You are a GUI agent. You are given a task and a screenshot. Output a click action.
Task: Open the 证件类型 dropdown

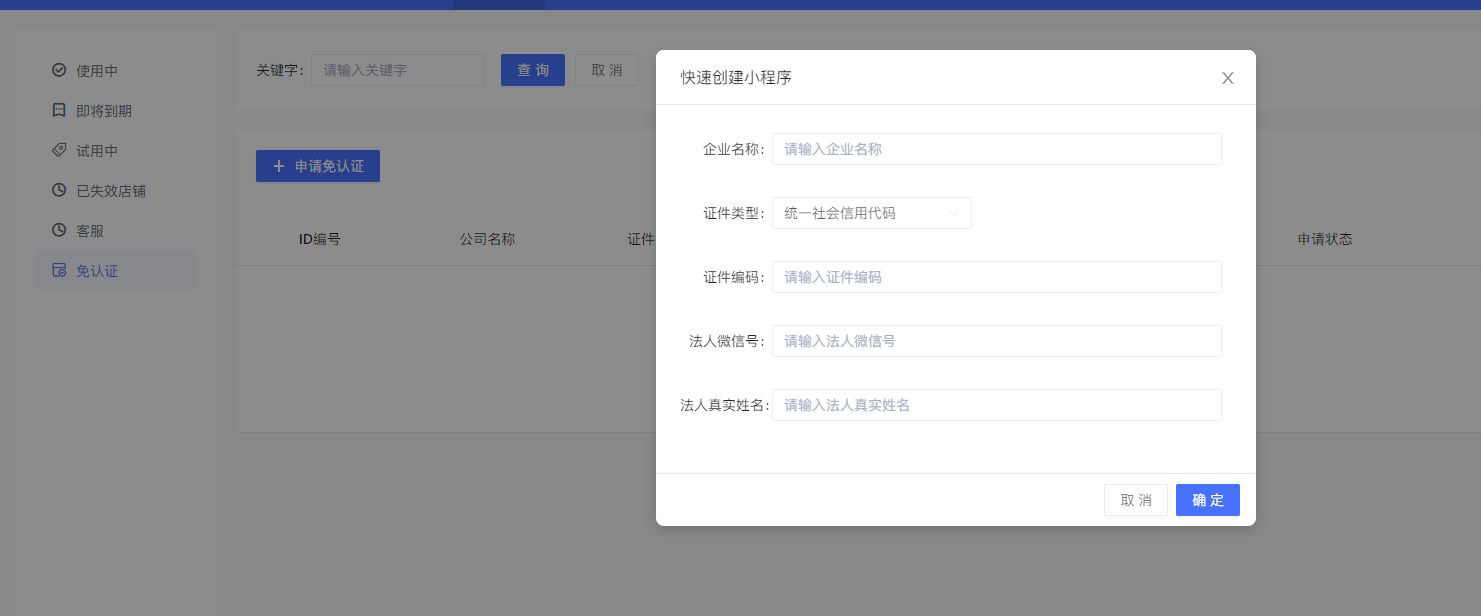pos(871,213)
